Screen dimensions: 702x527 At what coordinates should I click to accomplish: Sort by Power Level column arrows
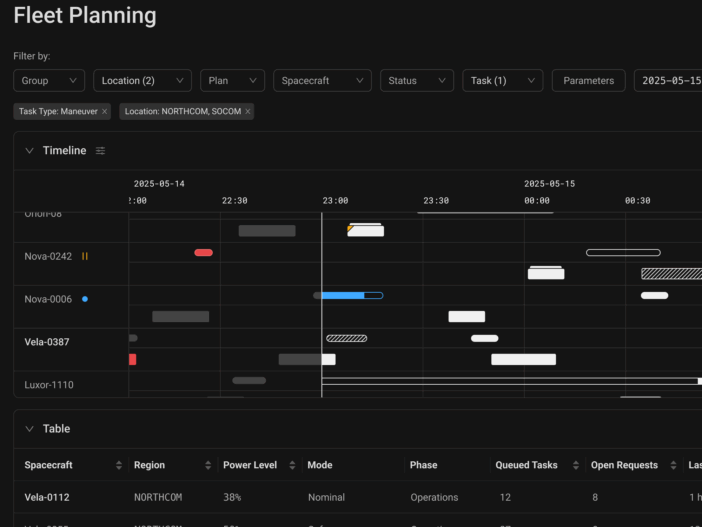click(x=292, y=465)
